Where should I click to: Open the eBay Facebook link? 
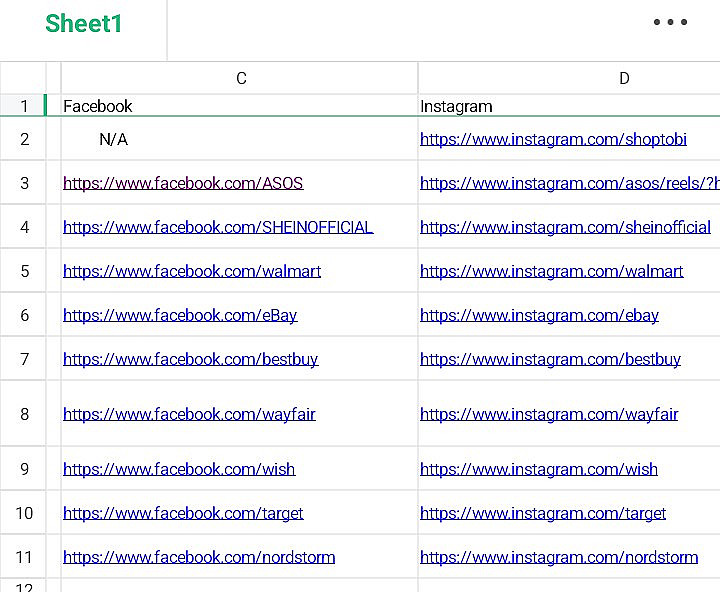(x=180, y=315)
